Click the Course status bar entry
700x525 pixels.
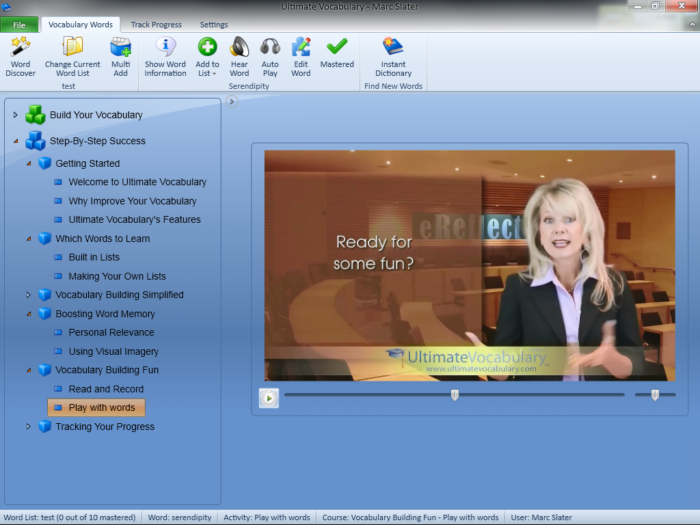410,517
